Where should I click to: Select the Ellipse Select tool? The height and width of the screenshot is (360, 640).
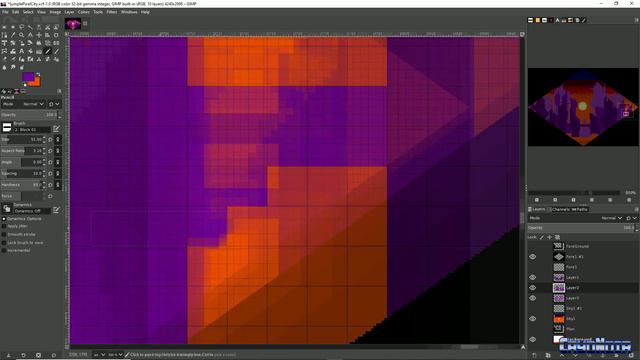click(13, 27)
